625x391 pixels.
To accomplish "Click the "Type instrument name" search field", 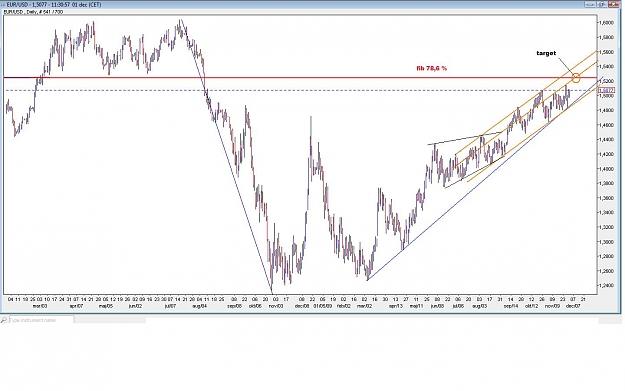I will point(41,320).
